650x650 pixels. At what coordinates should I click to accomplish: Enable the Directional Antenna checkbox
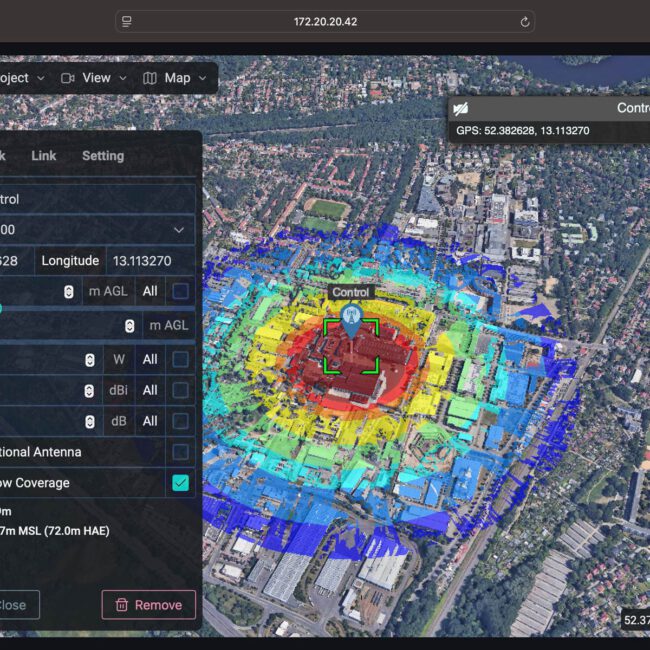pyautogui.click(x=180, y=452)
